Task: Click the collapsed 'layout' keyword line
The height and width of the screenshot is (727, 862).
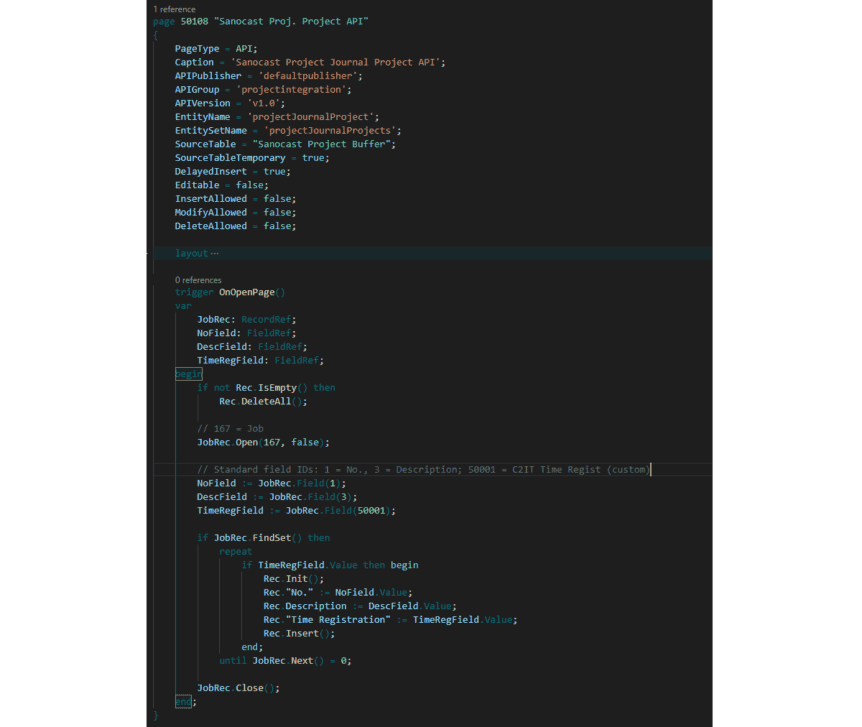Action: [x=191, y=254]
